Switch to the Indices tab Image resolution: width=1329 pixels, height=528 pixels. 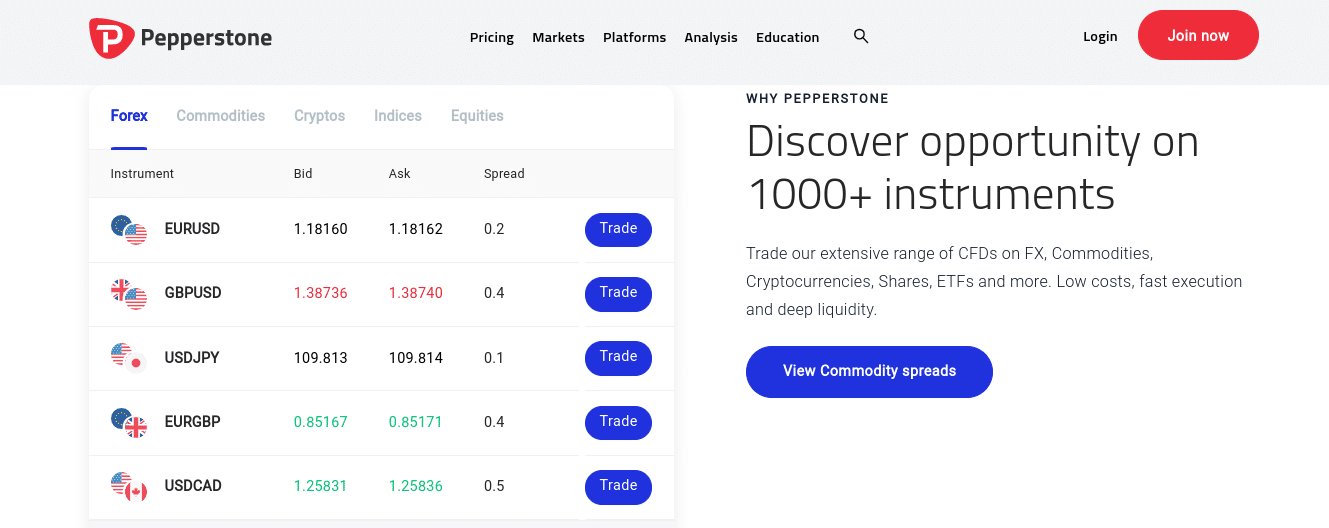point(398,116)
